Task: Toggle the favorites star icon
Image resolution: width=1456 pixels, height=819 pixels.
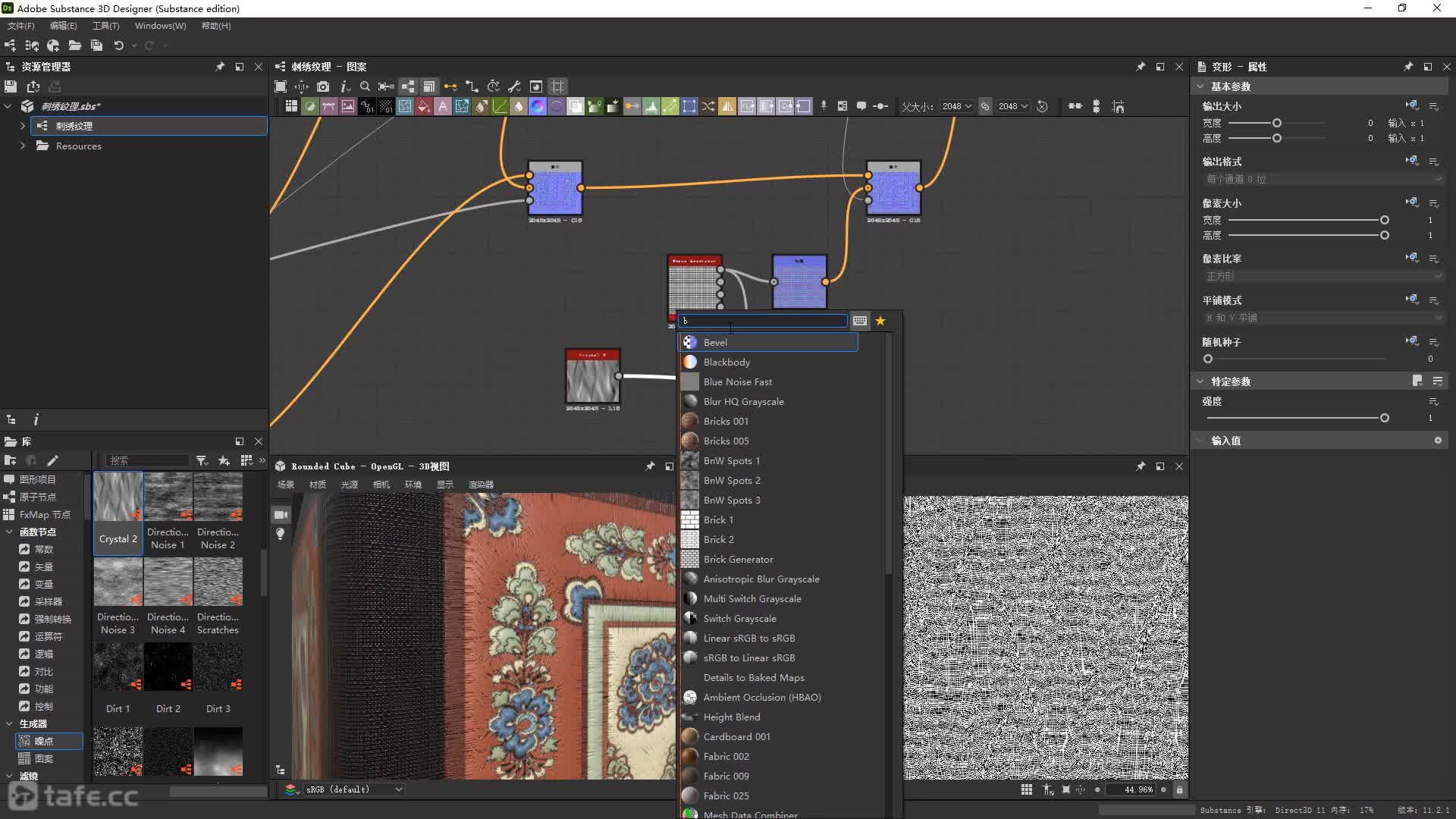Action: point(879,320)
